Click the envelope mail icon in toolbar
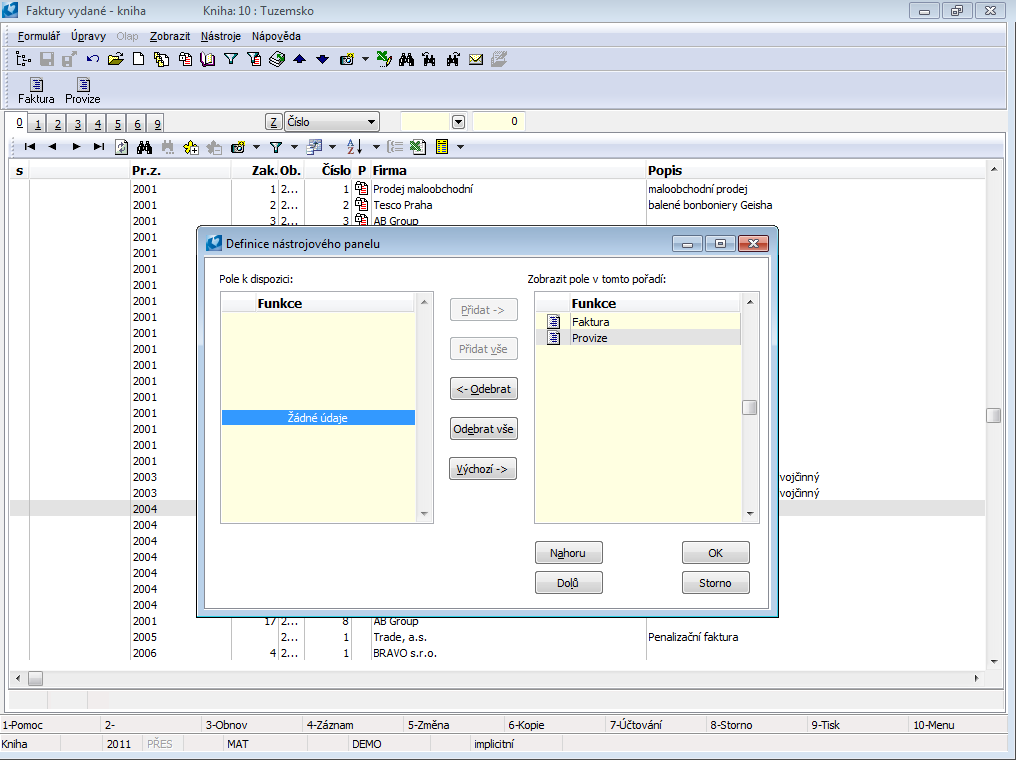 [476, 59]
